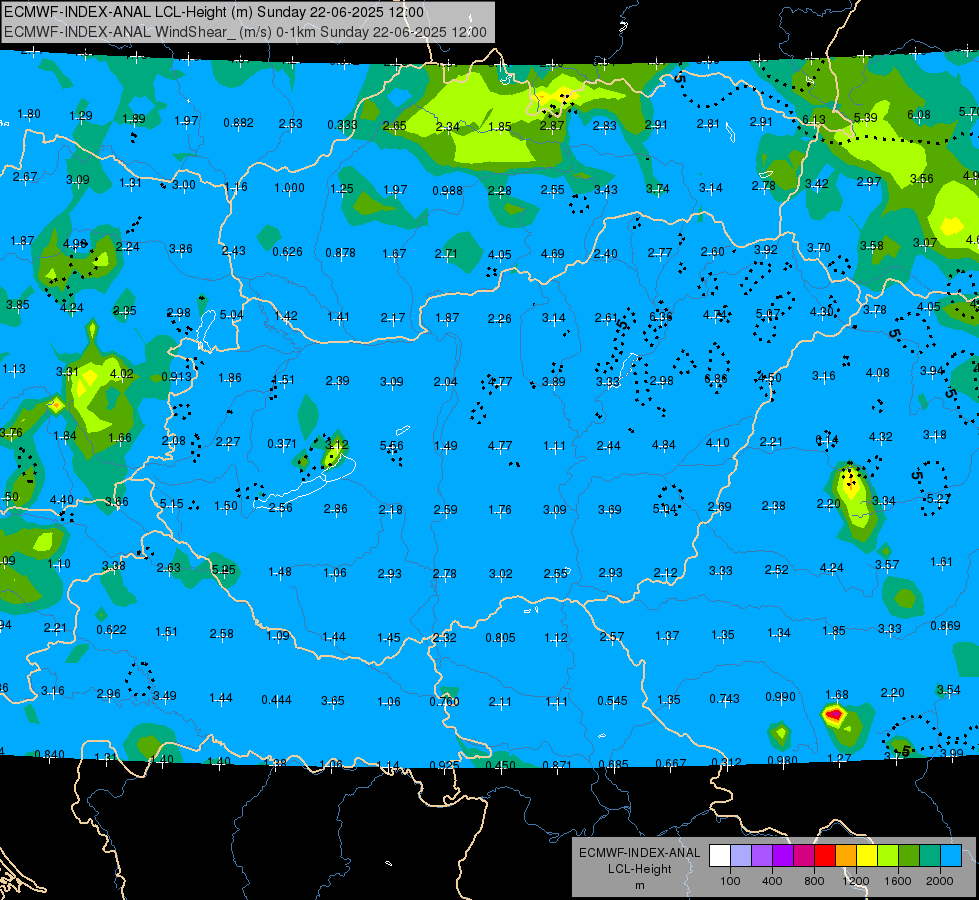Viewport: 979px width, 900px height.
Task: Click the wind shear value 0.371
Action: (x=282, y=443)
